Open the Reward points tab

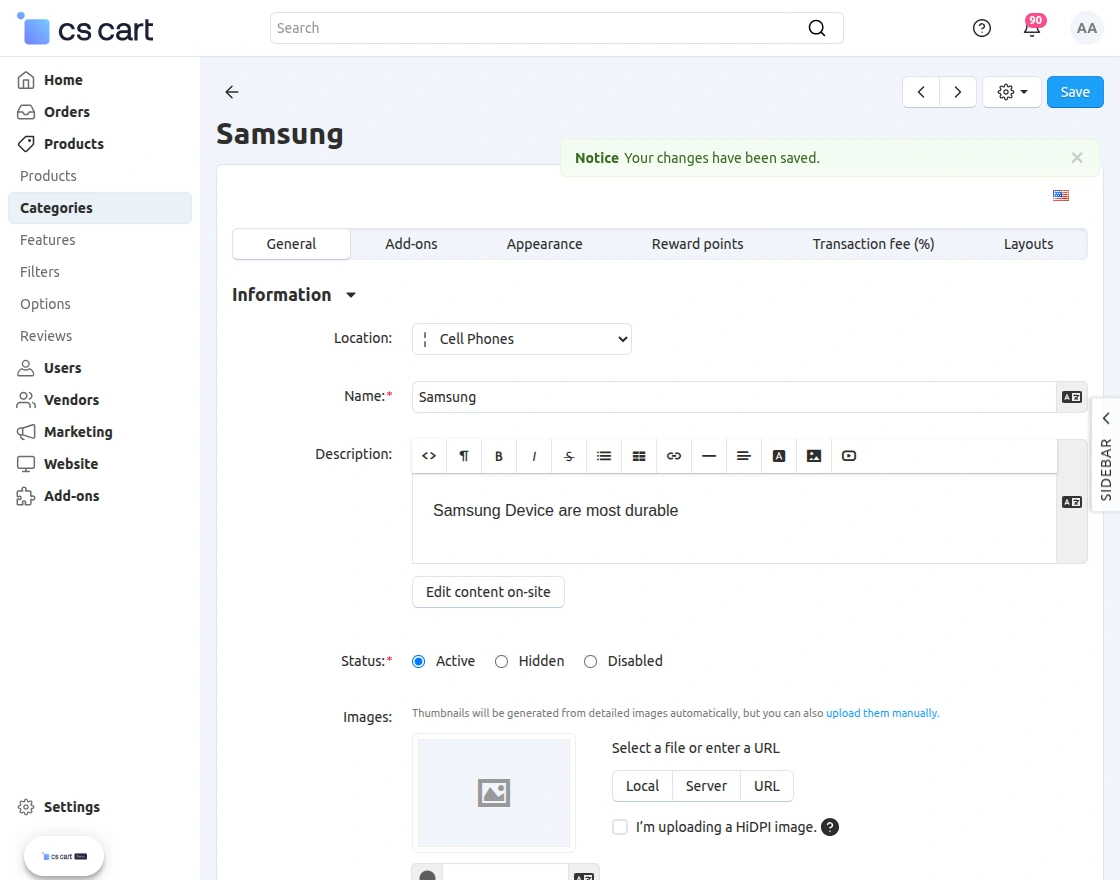tap(697, 244)
